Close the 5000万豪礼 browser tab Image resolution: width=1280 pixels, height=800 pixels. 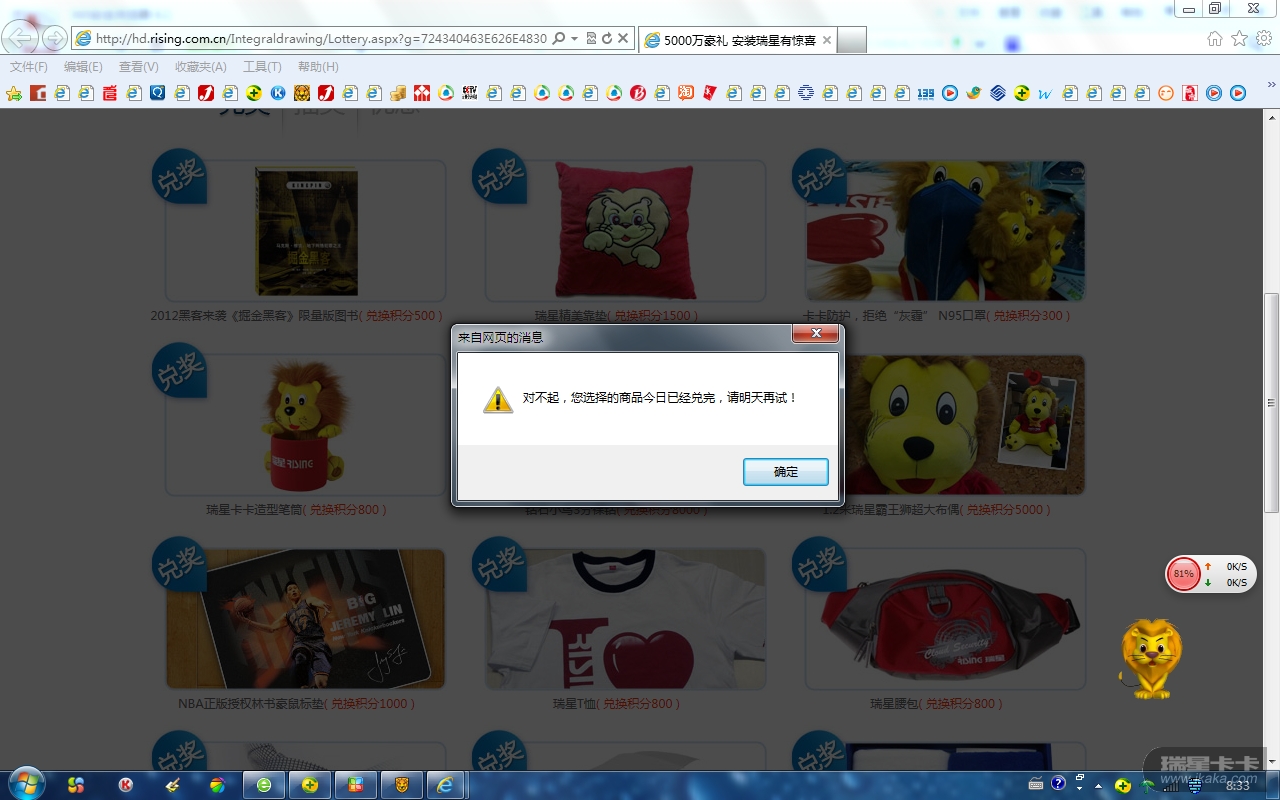pyautogui.click(x=827, y=40)
